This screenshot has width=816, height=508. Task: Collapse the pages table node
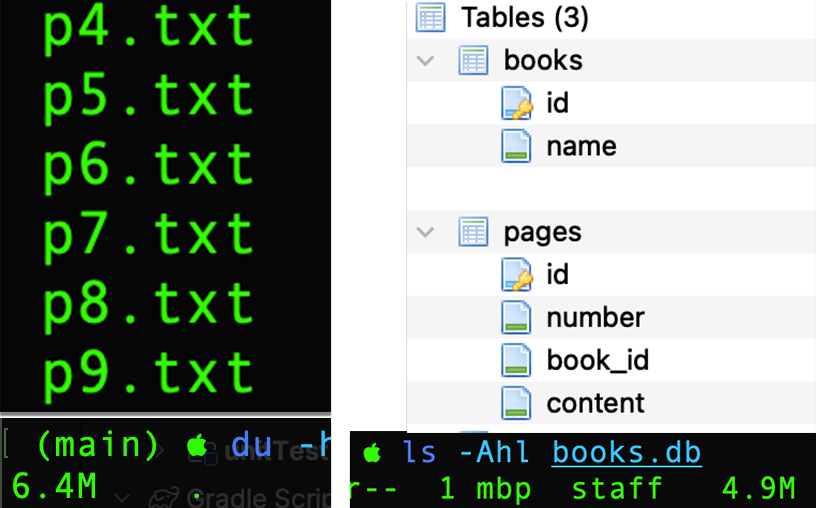(426, 233)
